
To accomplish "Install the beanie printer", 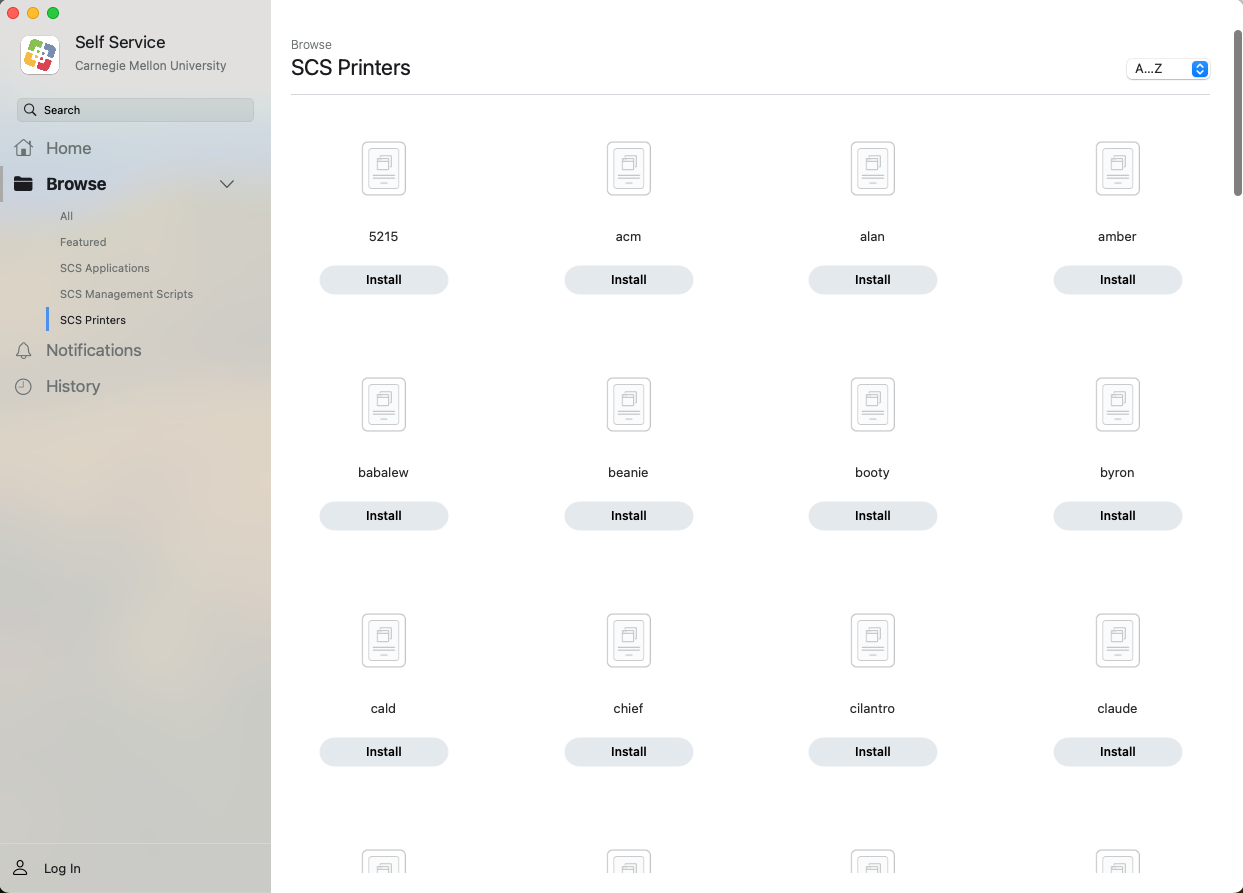I will pyautogui.click(x=629, y=516).
